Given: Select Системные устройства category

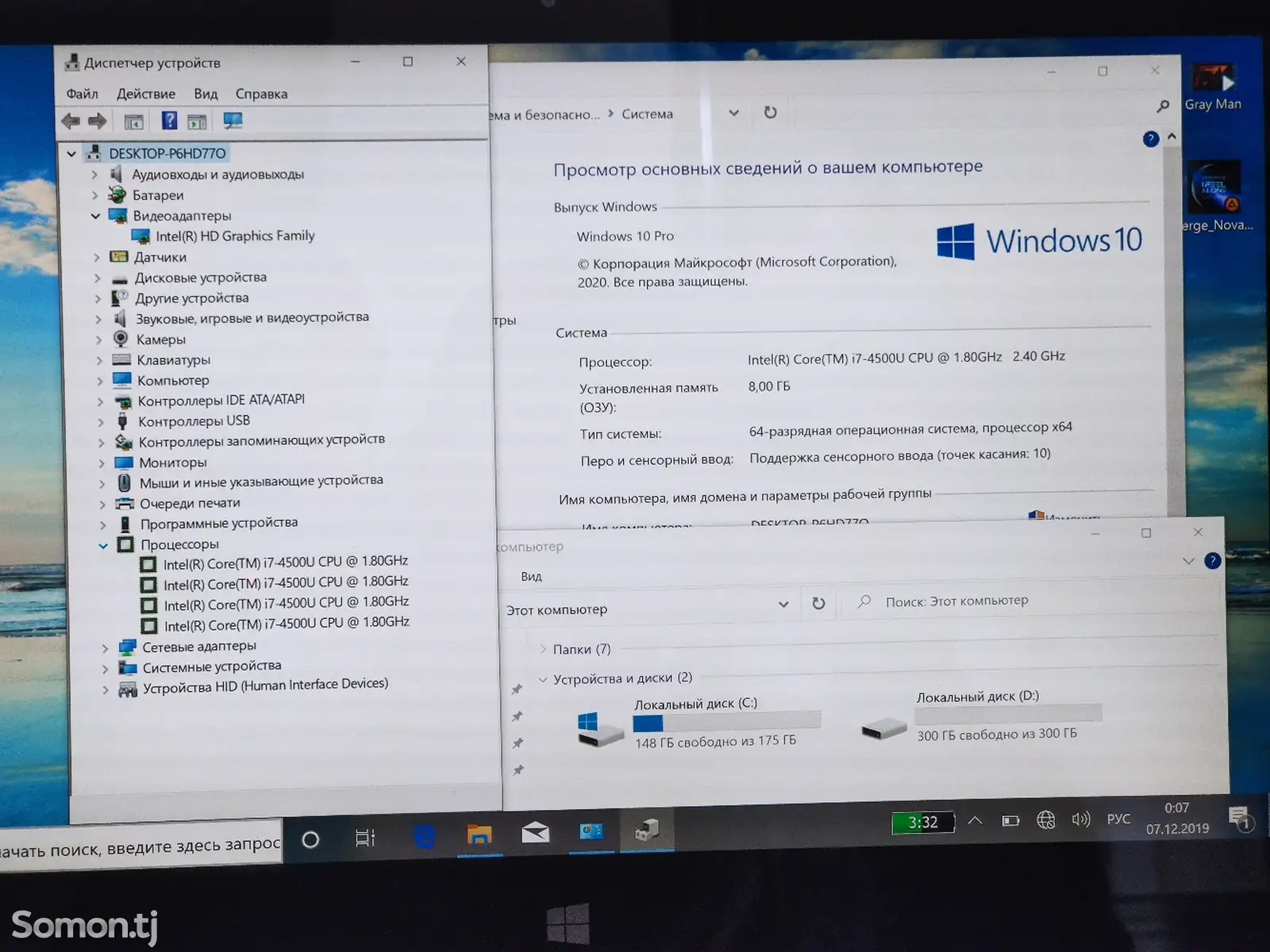Looking at the screenshot, I should tap(211, 667).
